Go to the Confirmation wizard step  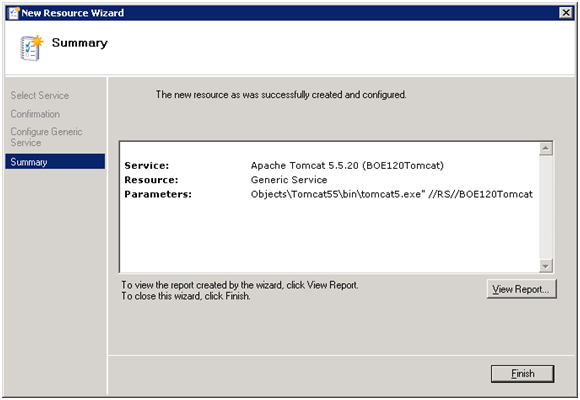(x=35, y=114)
